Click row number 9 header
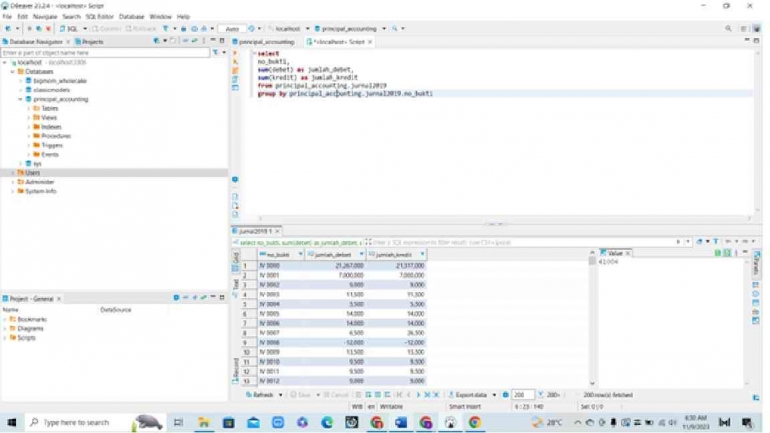Viewport: 770px width, 433px height. pos(249,342)
